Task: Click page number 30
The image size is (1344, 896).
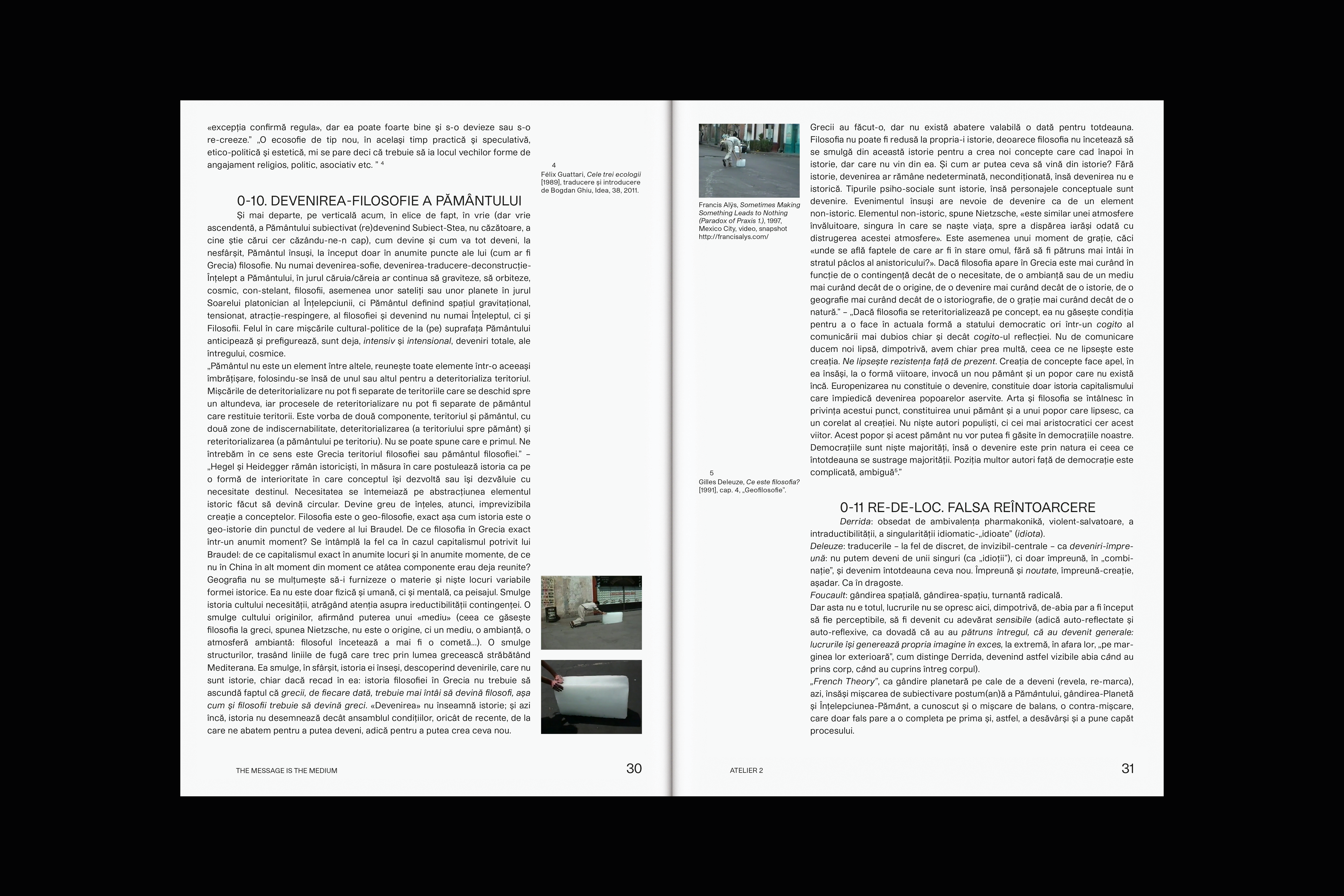Action: [634, 769]
